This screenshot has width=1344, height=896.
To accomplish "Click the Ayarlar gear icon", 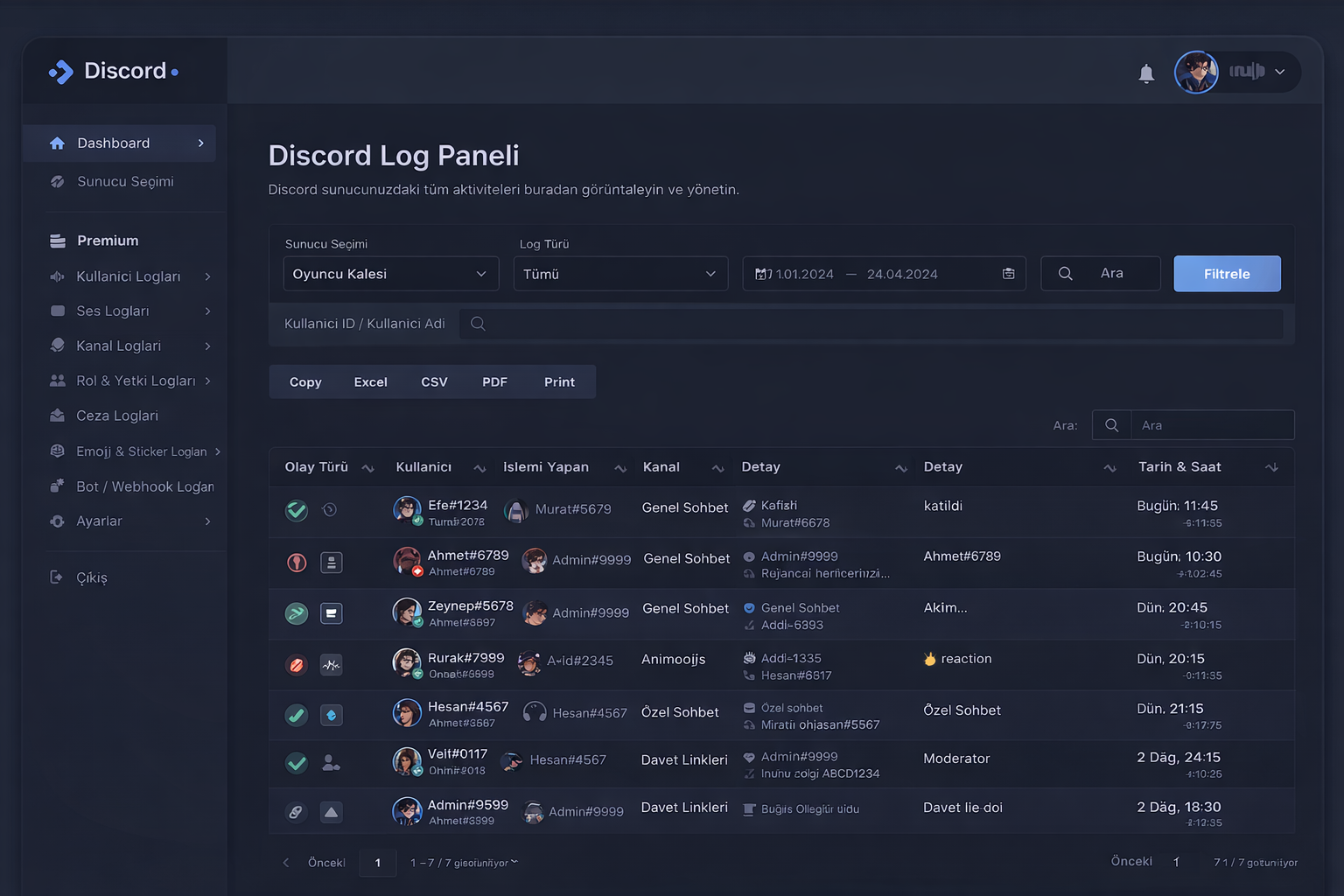I will (x=58, y=521).
